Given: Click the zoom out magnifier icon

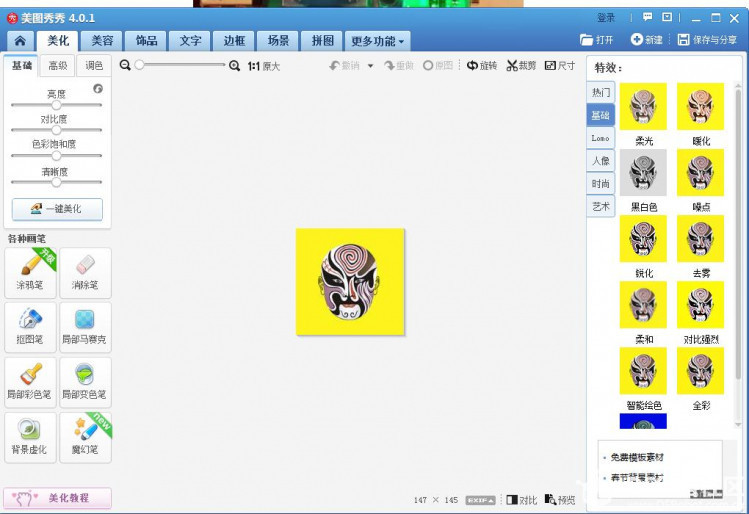Looking at the screenshot, I should click(125, 65).
